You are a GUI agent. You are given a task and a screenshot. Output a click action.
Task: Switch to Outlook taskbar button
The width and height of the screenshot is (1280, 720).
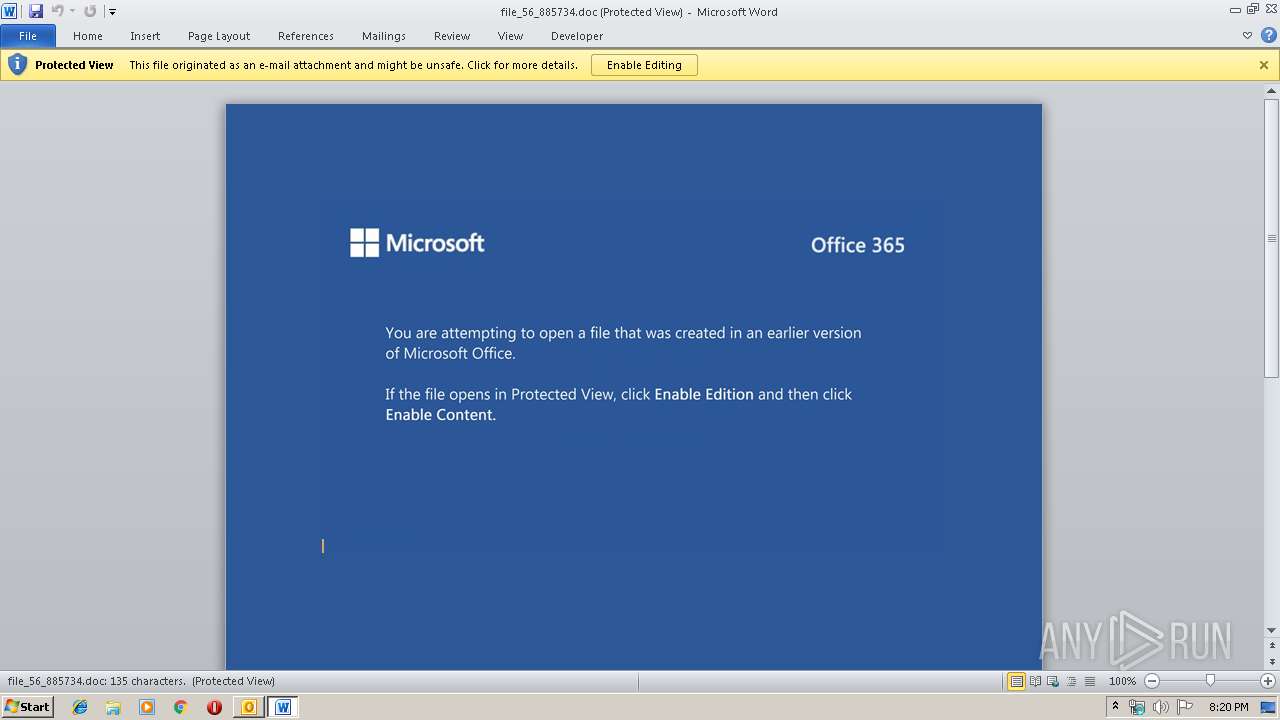click(249, 707)
